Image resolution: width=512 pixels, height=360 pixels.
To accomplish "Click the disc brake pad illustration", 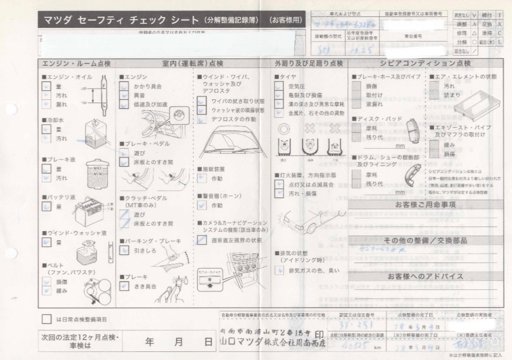I will tap(414, 131).
